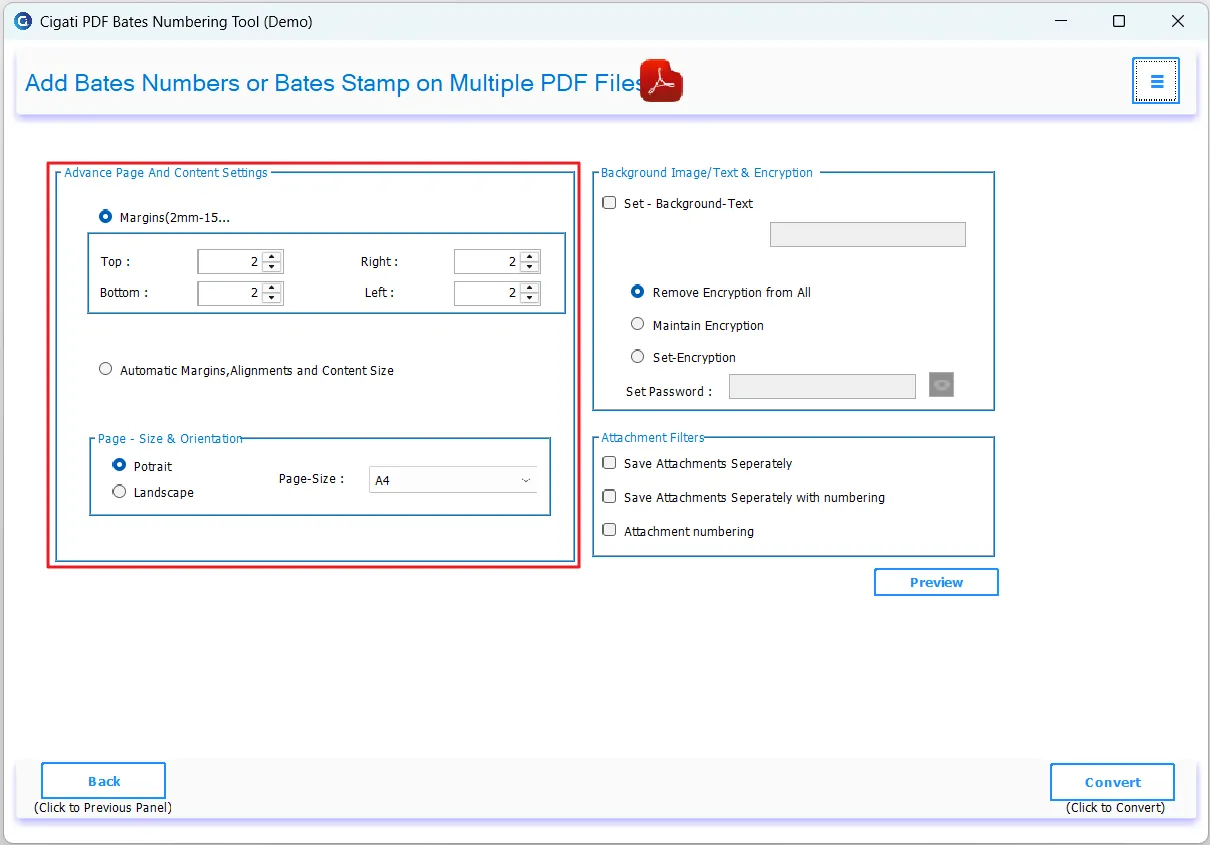Click the Preview button

click(935, 581)
